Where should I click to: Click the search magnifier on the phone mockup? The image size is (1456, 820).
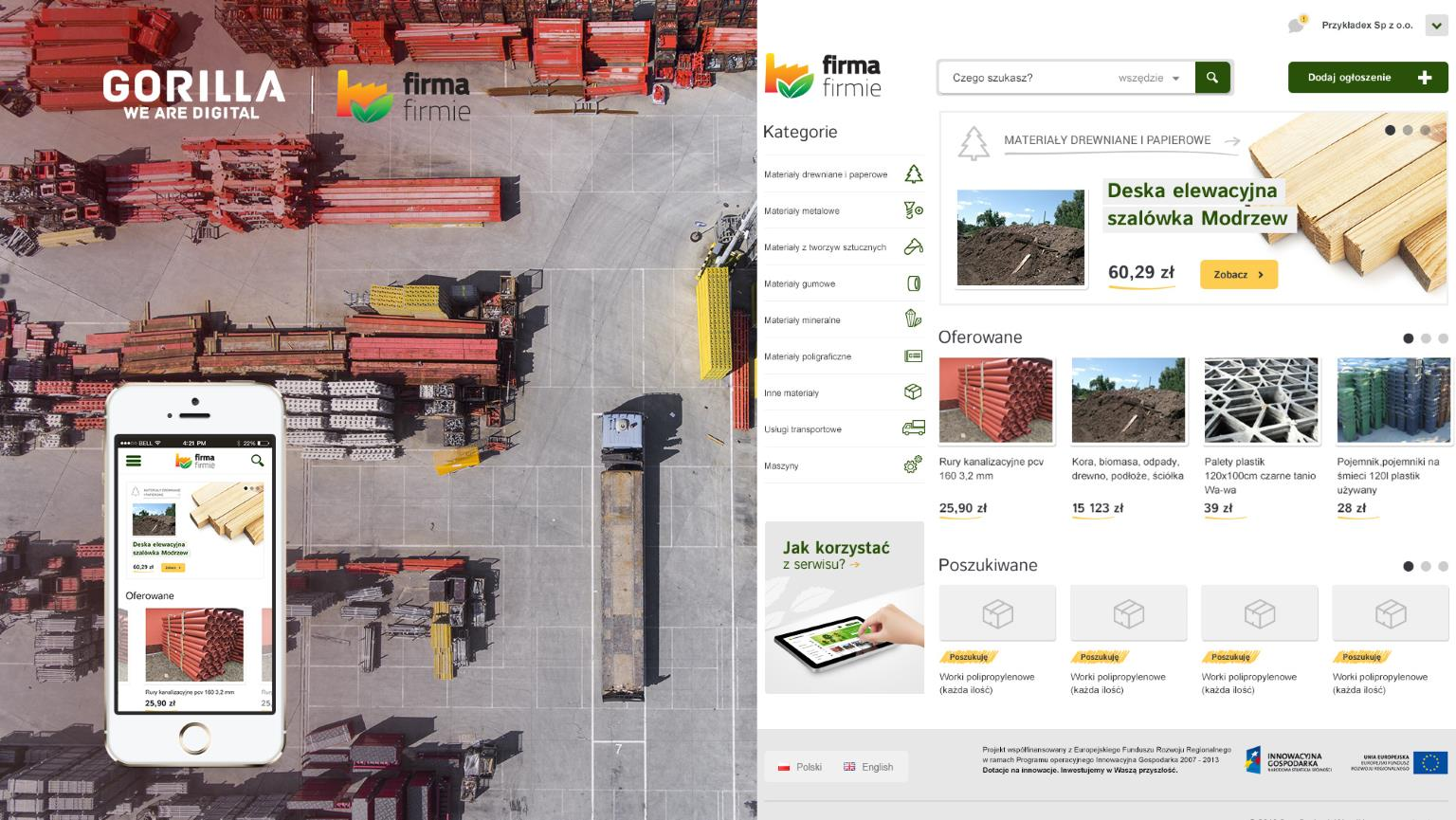pyautogui.click(x=257, y=461)
